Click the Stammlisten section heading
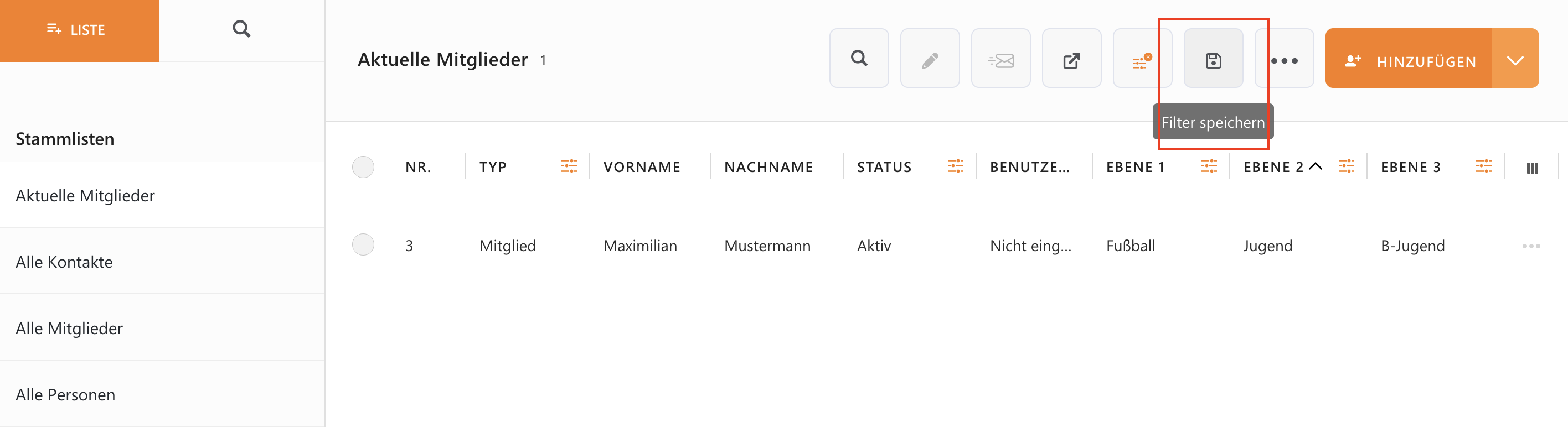 65,139
